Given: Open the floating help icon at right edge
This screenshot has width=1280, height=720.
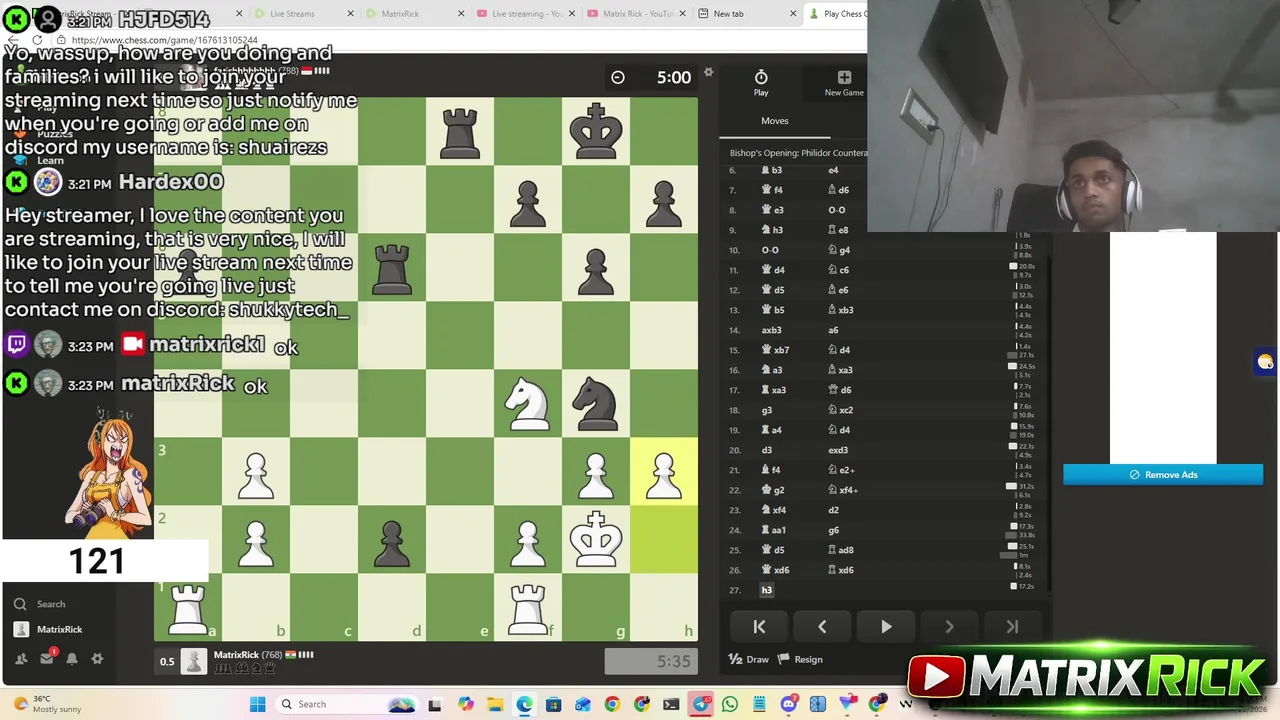Looking at the screenshot, I should pyautogui.click(x=1266, y=362).
